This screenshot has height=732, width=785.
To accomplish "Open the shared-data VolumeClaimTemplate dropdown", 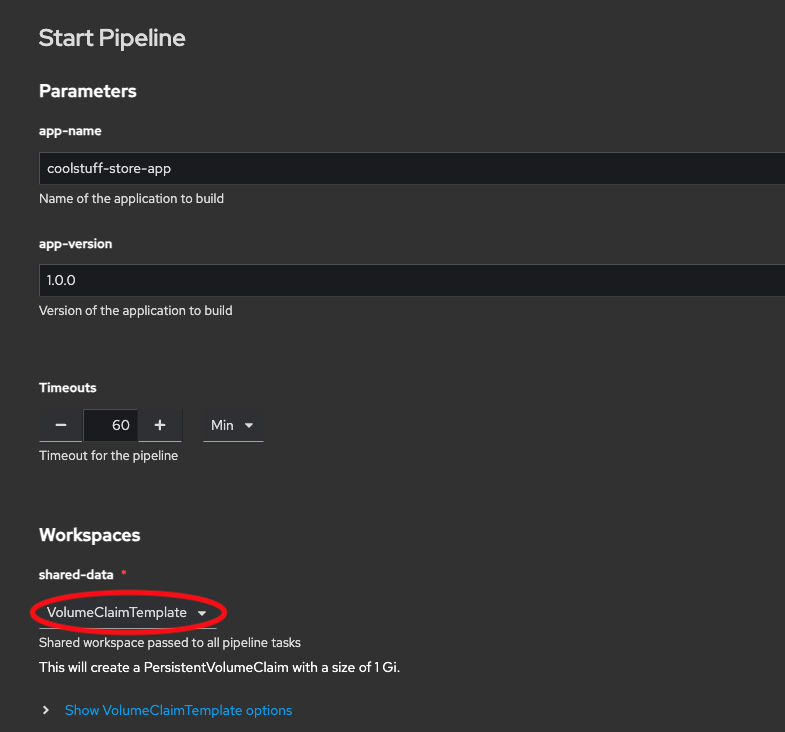I will [127, 612].
